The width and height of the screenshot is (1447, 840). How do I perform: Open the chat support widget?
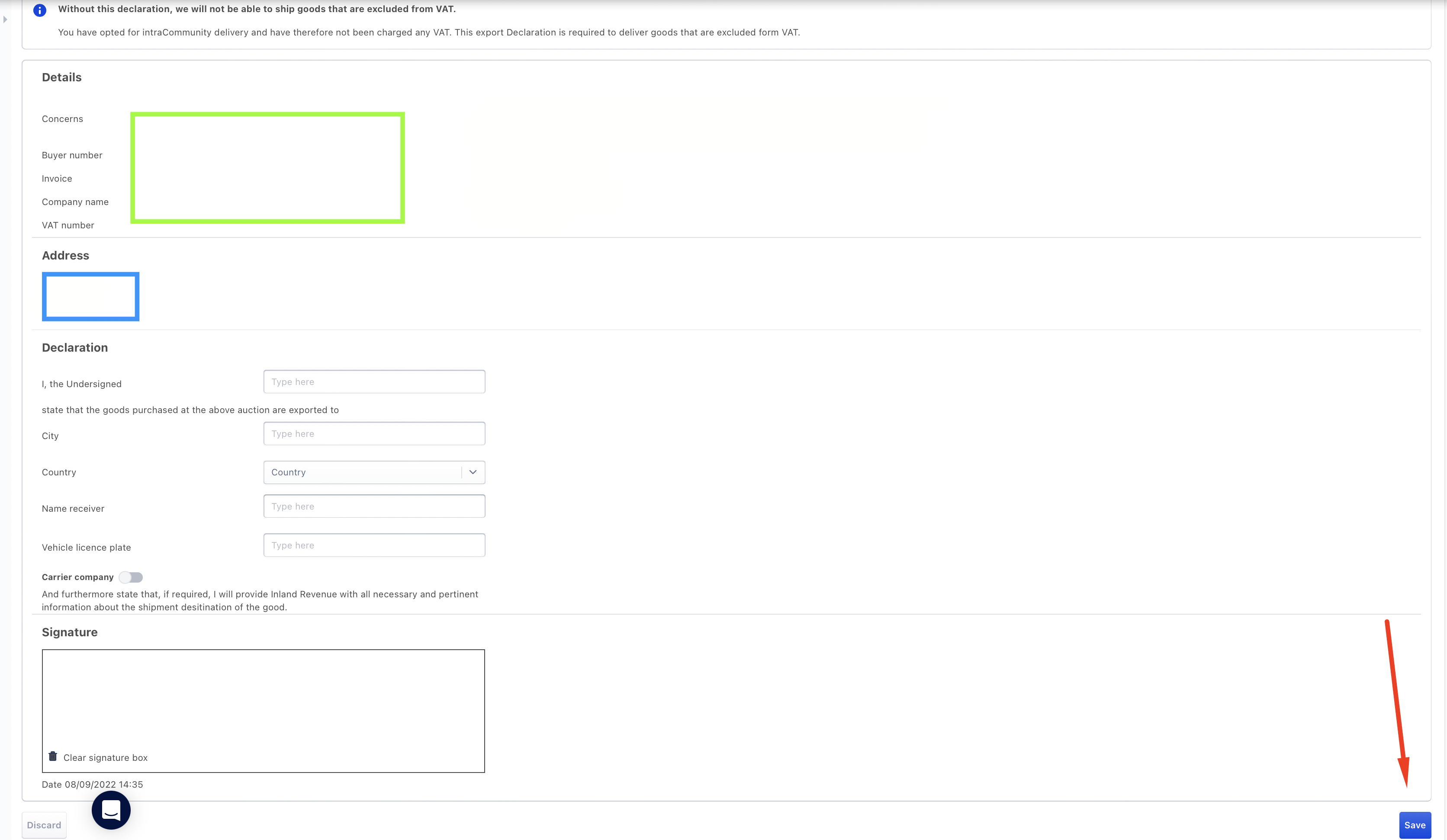pos(111,810)
